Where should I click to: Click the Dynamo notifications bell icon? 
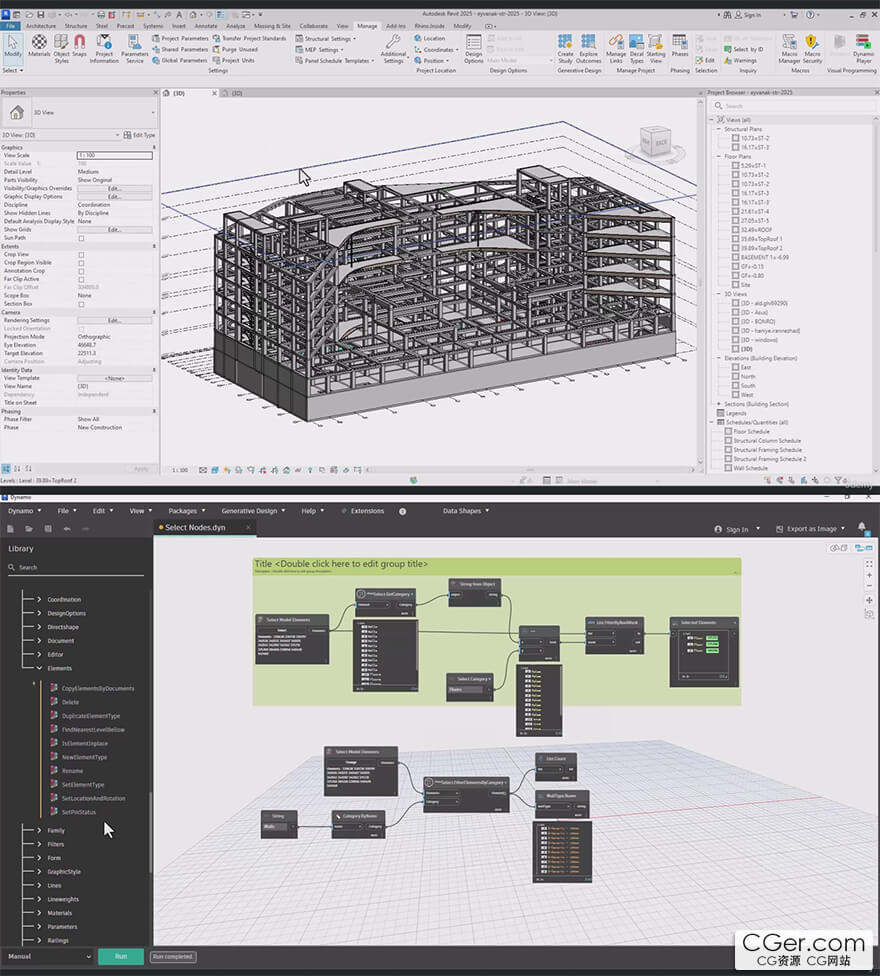point(862,527)
